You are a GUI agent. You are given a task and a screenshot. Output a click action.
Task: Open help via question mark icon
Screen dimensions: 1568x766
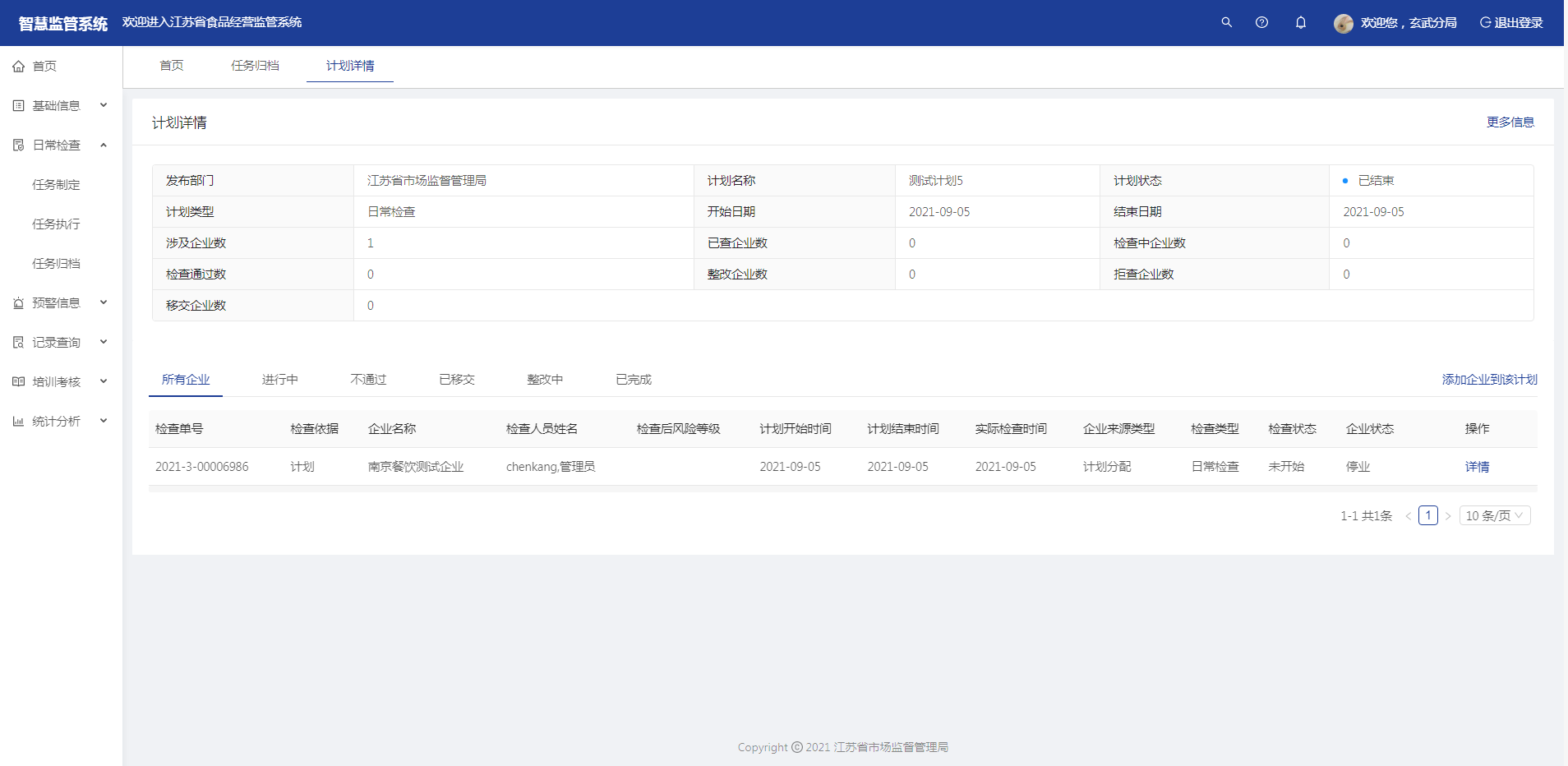point(1261,22)
